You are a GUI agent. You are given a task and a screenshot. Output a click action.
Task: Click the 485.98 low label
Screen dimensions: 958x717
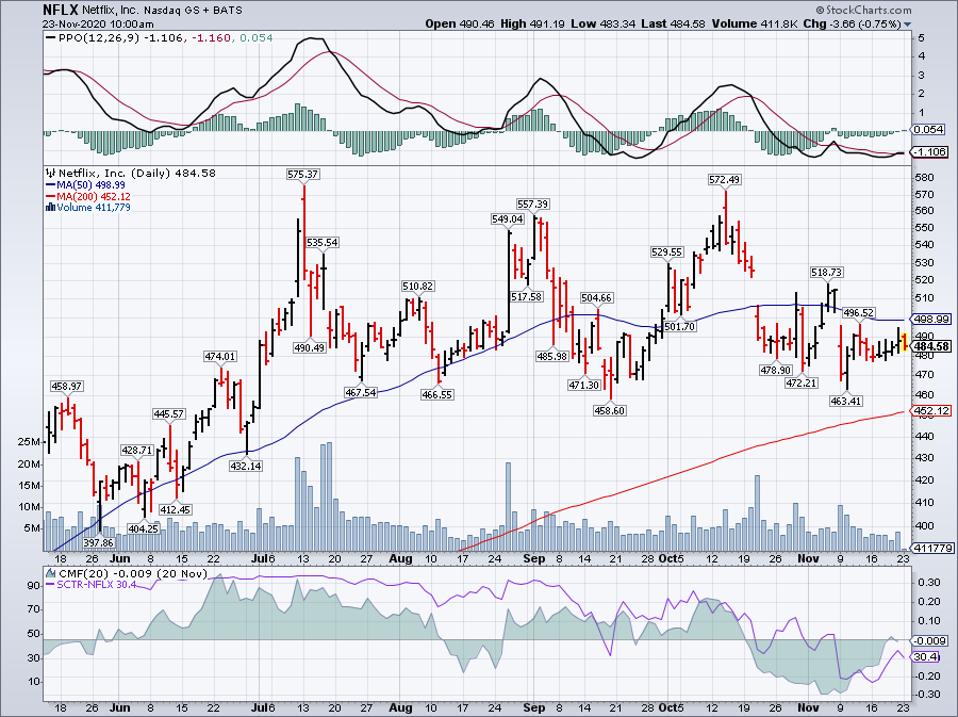pyautogui.click(x=552, y=356)
